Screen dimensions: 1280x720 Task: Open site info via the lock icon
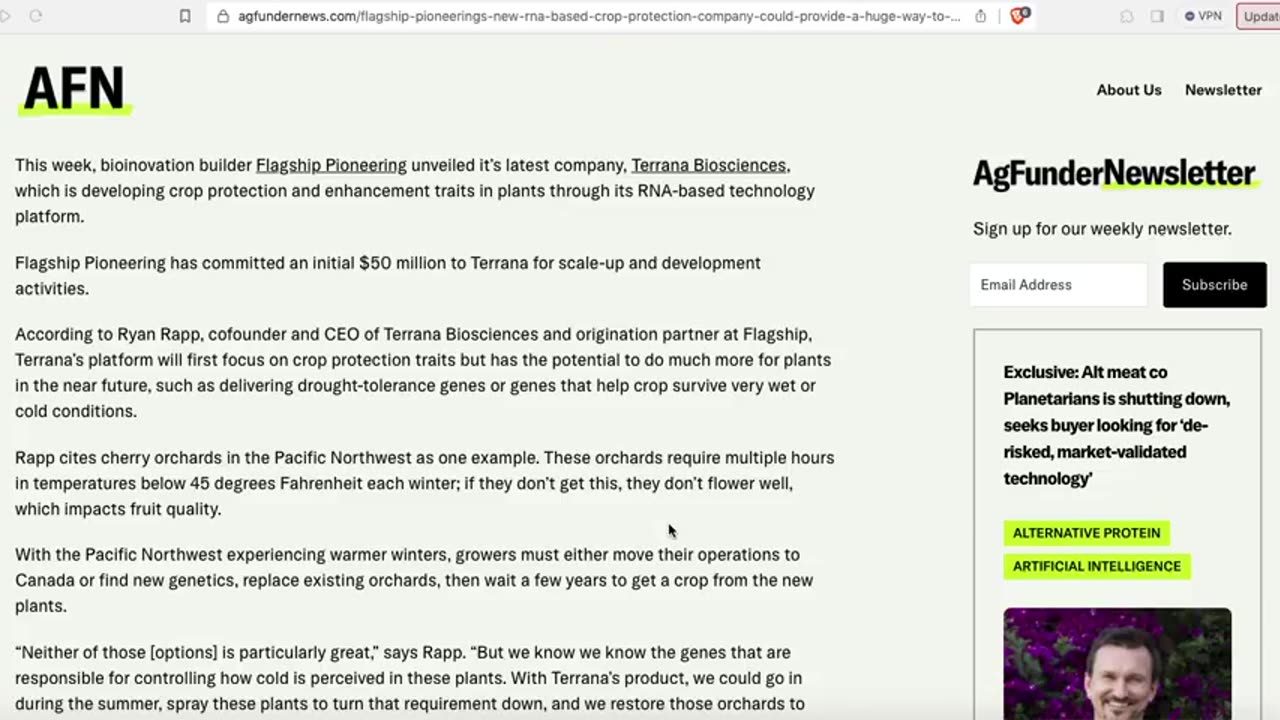(x=223, y=16)
